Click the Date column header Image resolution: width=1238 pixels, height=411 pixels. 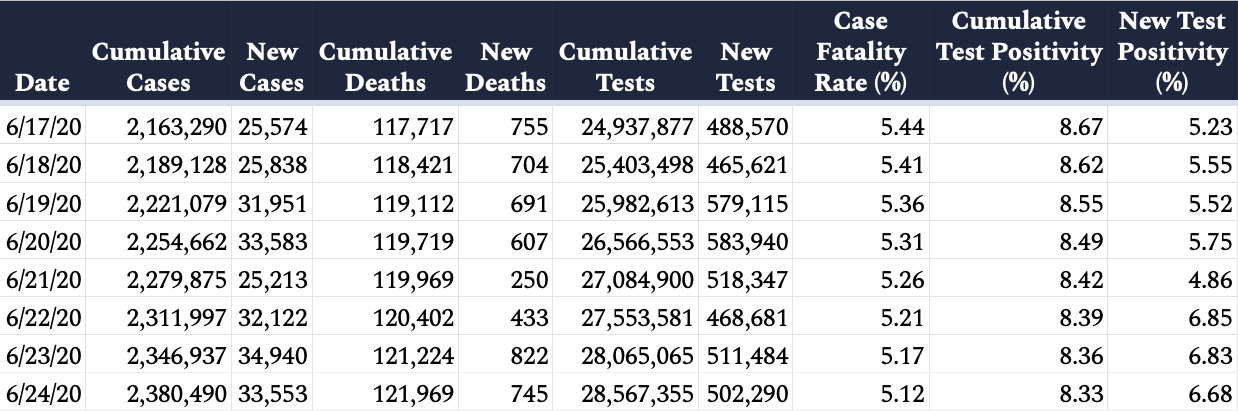coord(43,83)
